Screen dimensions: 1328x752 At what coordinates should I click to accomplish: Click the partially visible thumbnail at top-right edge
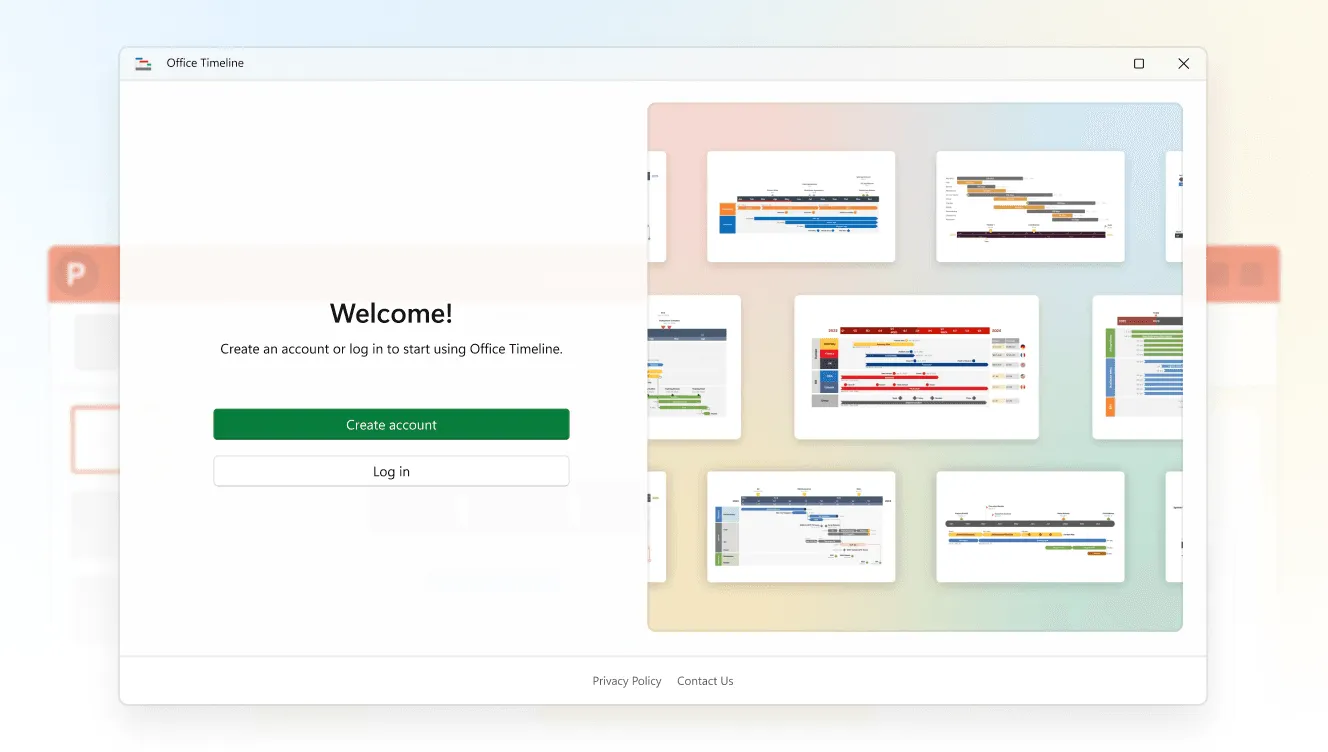click(x=1174, y=207)
